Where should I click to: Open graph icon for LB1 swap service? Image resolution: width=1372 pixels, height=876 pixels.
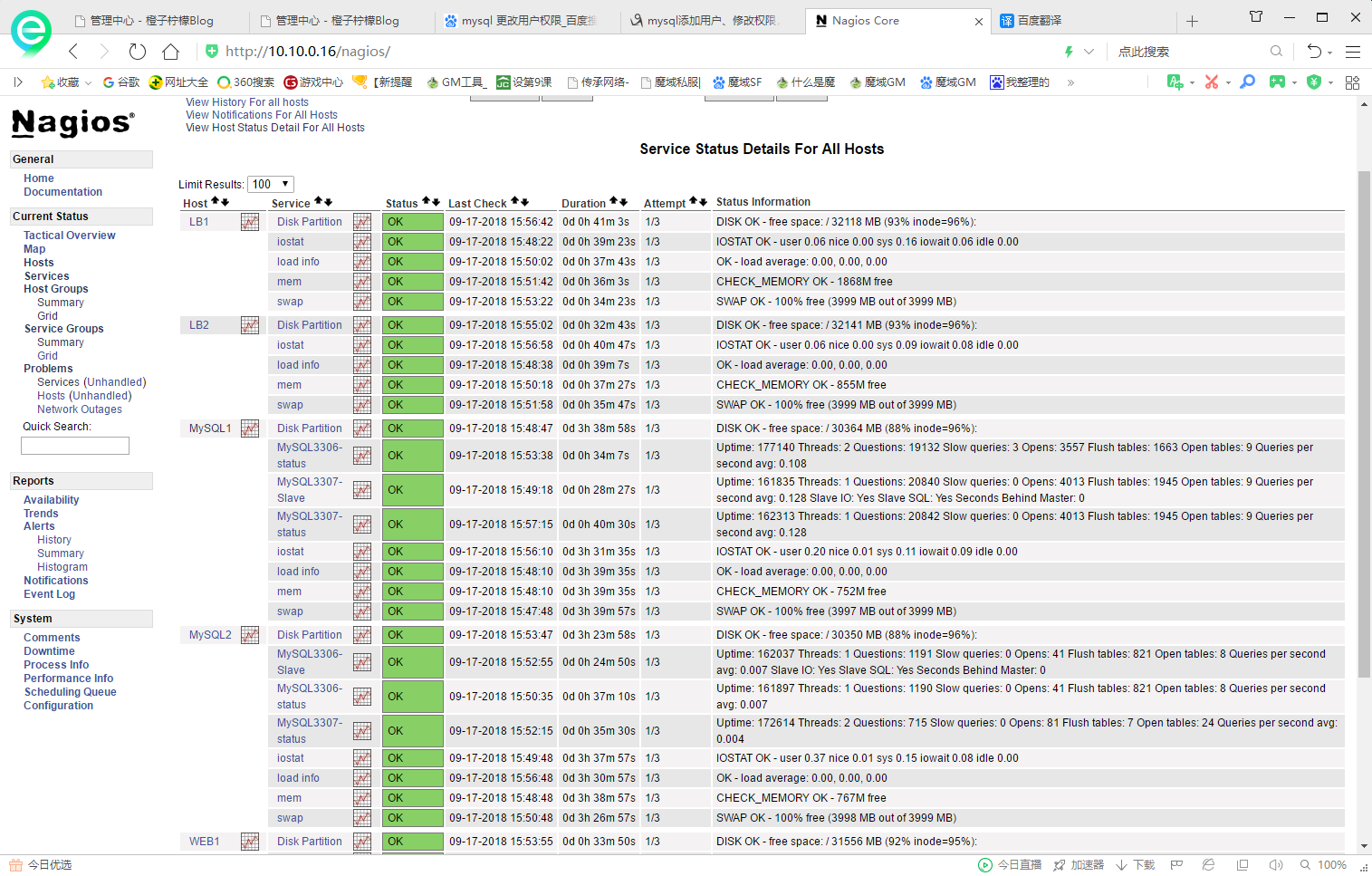362,302
